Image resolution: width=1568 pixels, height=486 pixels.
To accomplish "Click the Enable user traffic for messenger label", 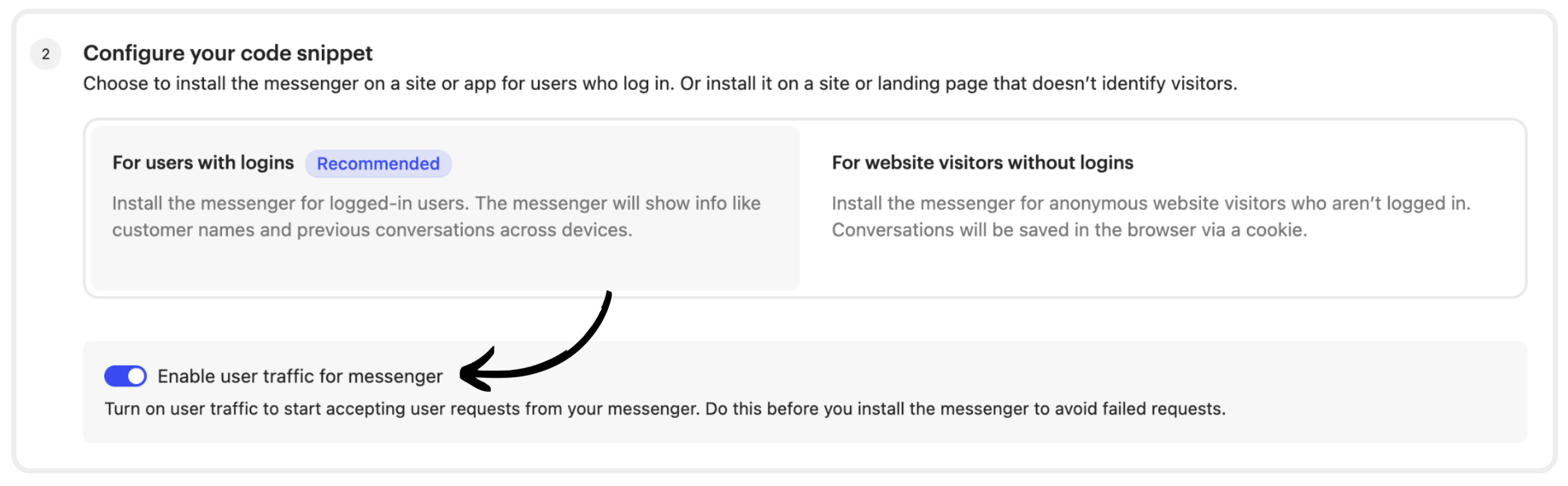I will point(300,376).
